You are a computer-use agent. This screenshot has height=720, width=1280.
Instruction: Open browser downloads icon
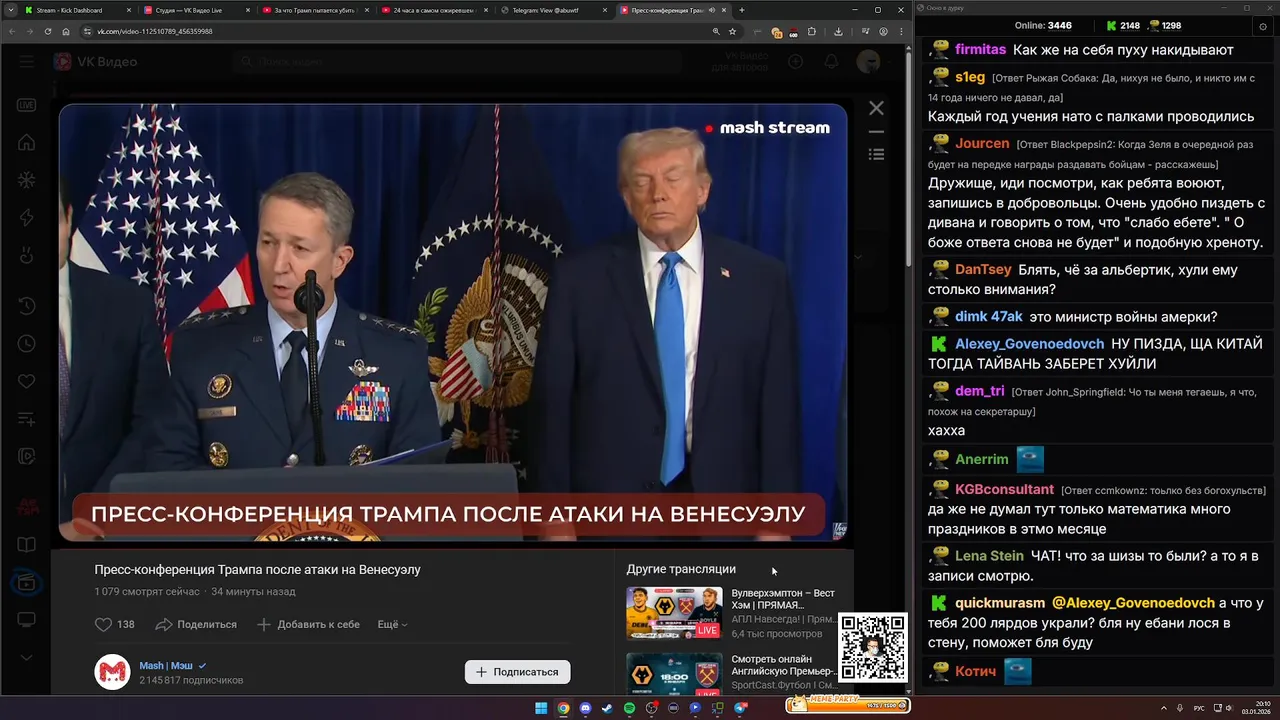click(838, 31)
